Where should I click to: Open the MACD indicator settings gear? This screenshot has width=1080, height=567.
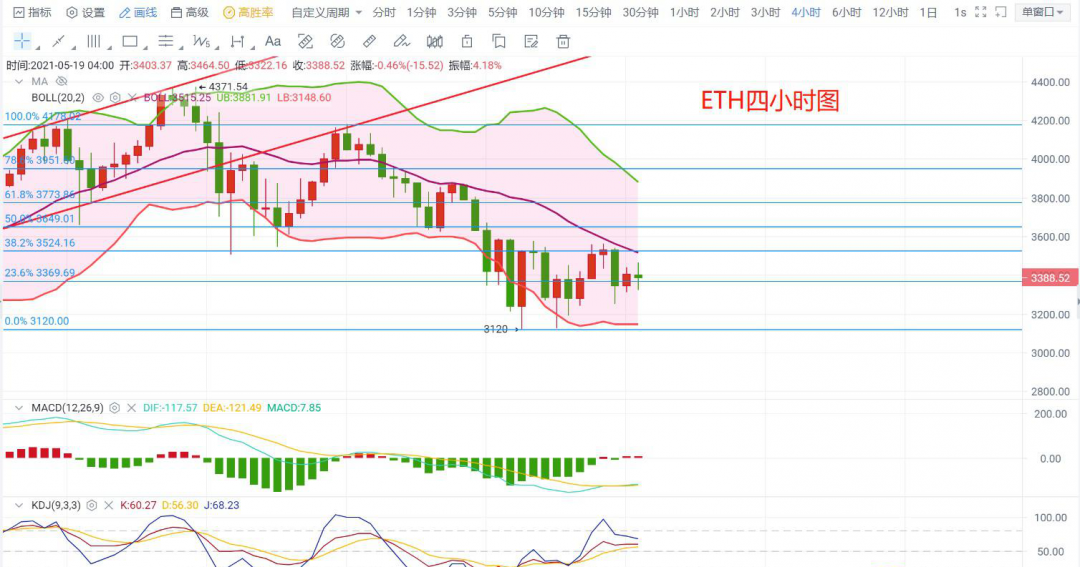[x=114, y=408]
